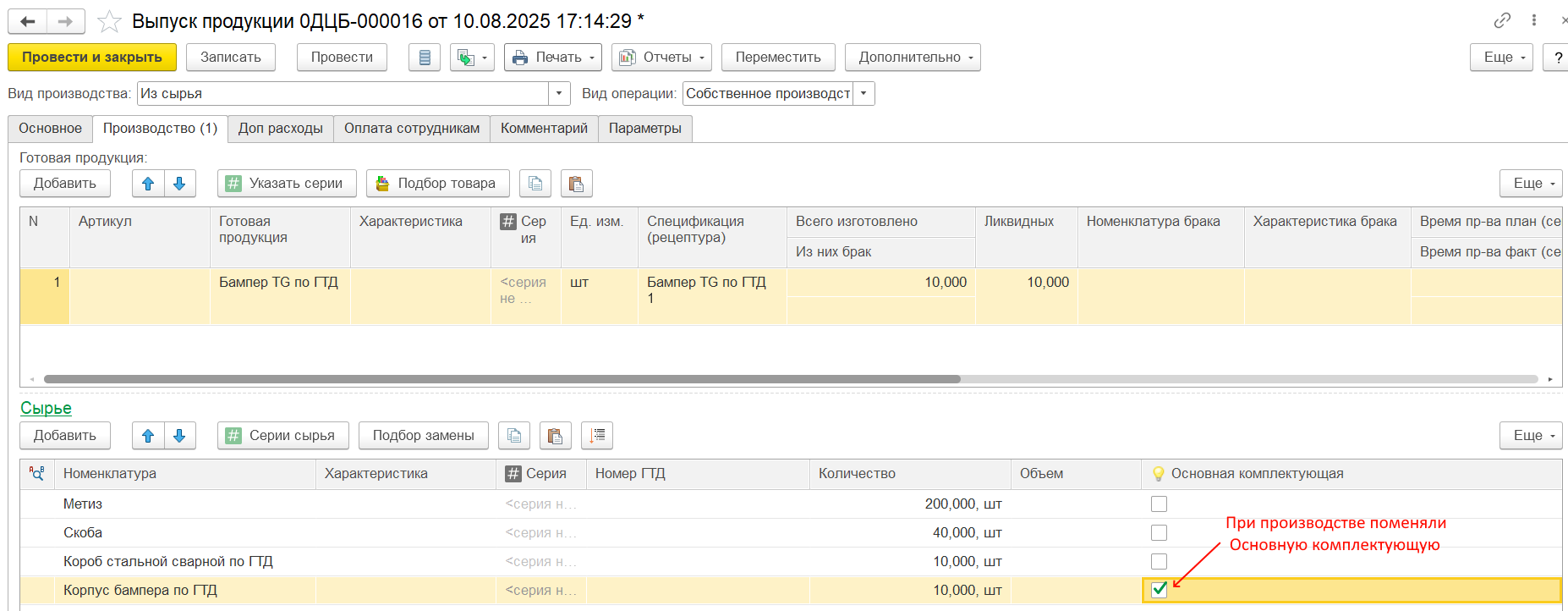Check Основная комплектующая for Метиз
Viewport: 1568px width, 611px height.
coord(1159,504)
